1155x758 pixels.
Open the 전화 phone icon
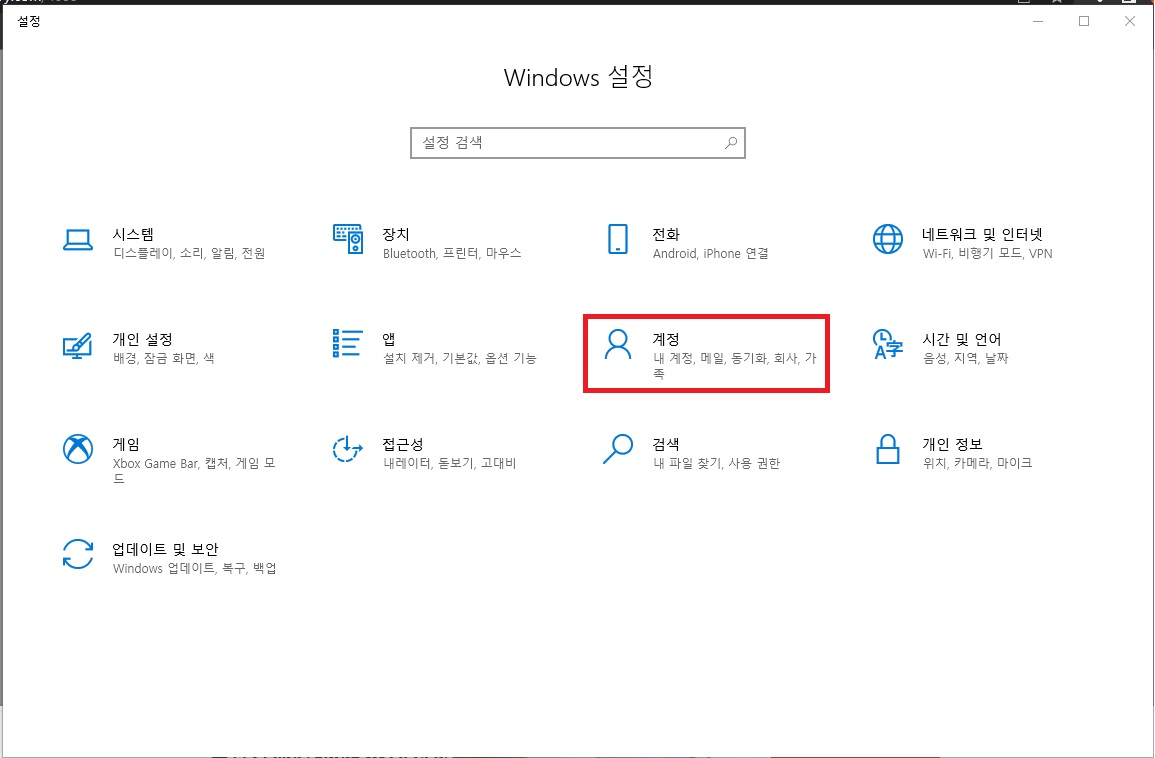[618, 239]
